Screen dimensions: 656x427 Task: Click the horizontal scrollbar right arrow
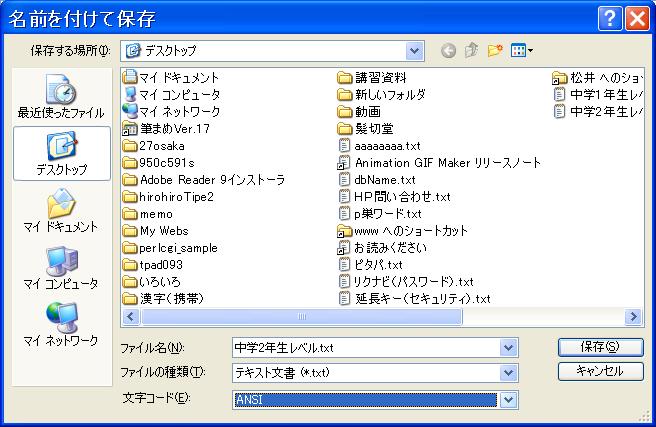pyautogui.click(x=634, y=317)
